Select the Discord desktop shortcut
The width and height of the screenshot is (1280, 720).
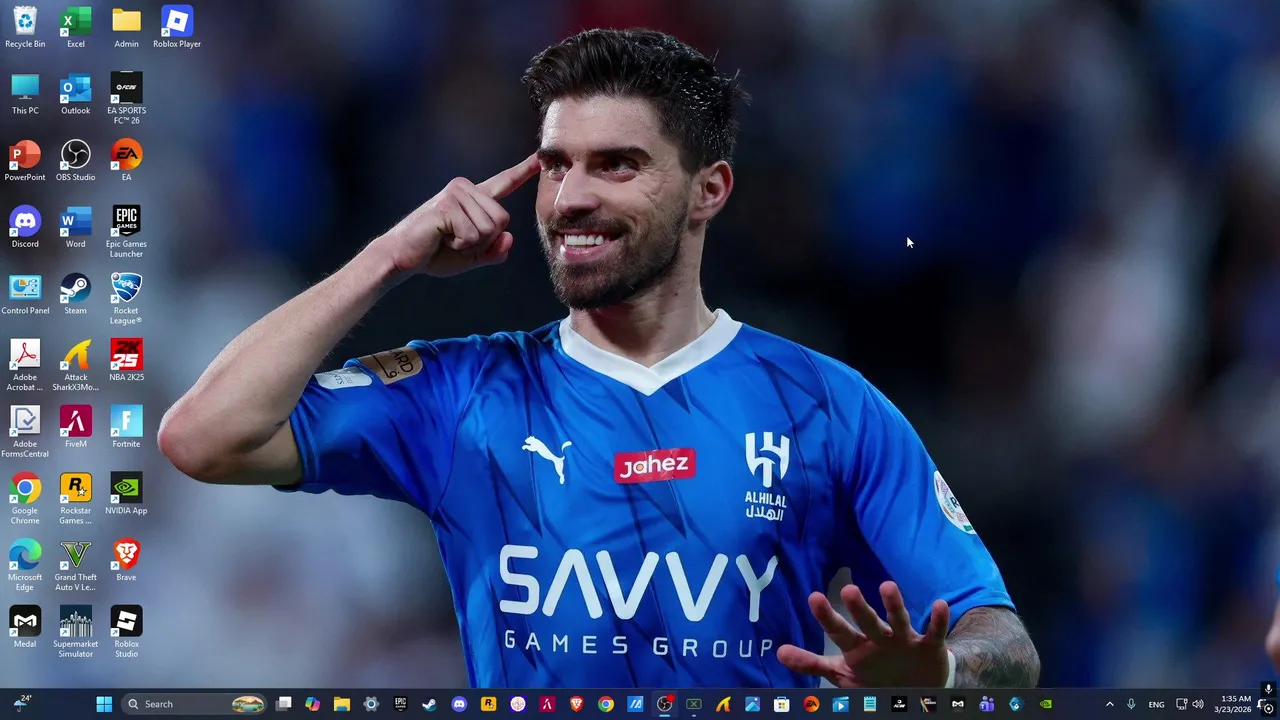point(25,227)
